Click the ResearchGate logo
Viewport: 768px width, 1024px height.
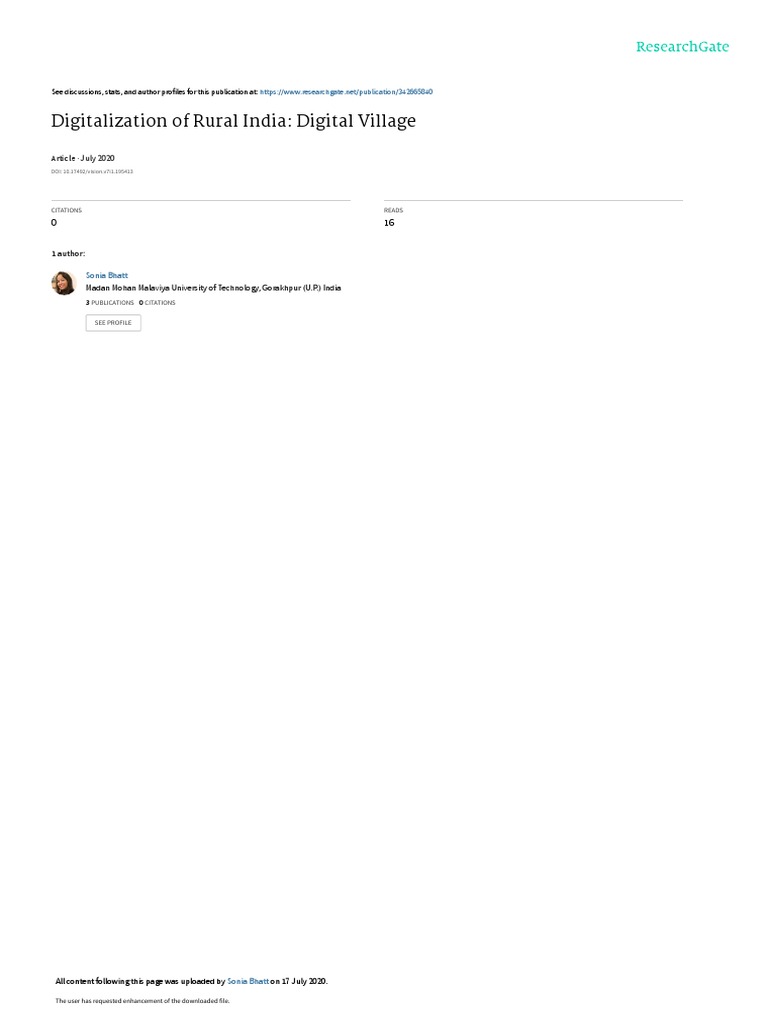pos(682,46)
